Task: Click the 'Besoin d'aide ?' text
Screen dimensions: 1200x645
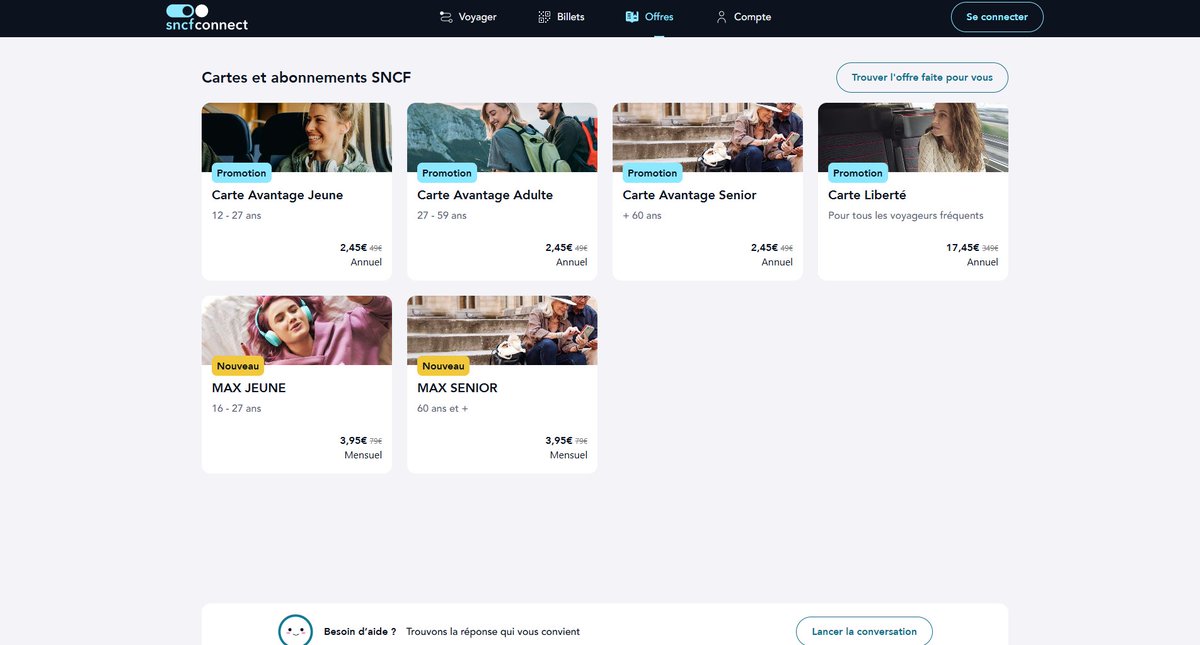Action: pos(360,632)
